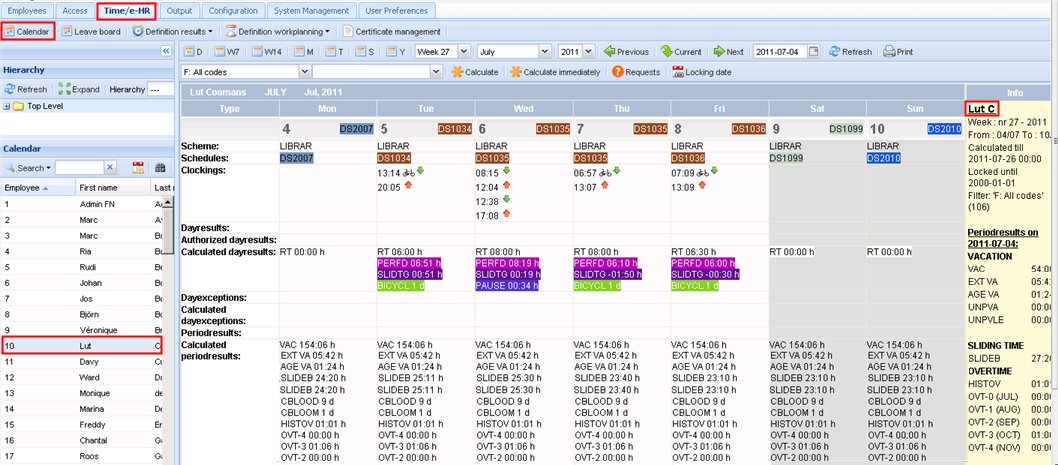Open Certificate management

[391, 32]
